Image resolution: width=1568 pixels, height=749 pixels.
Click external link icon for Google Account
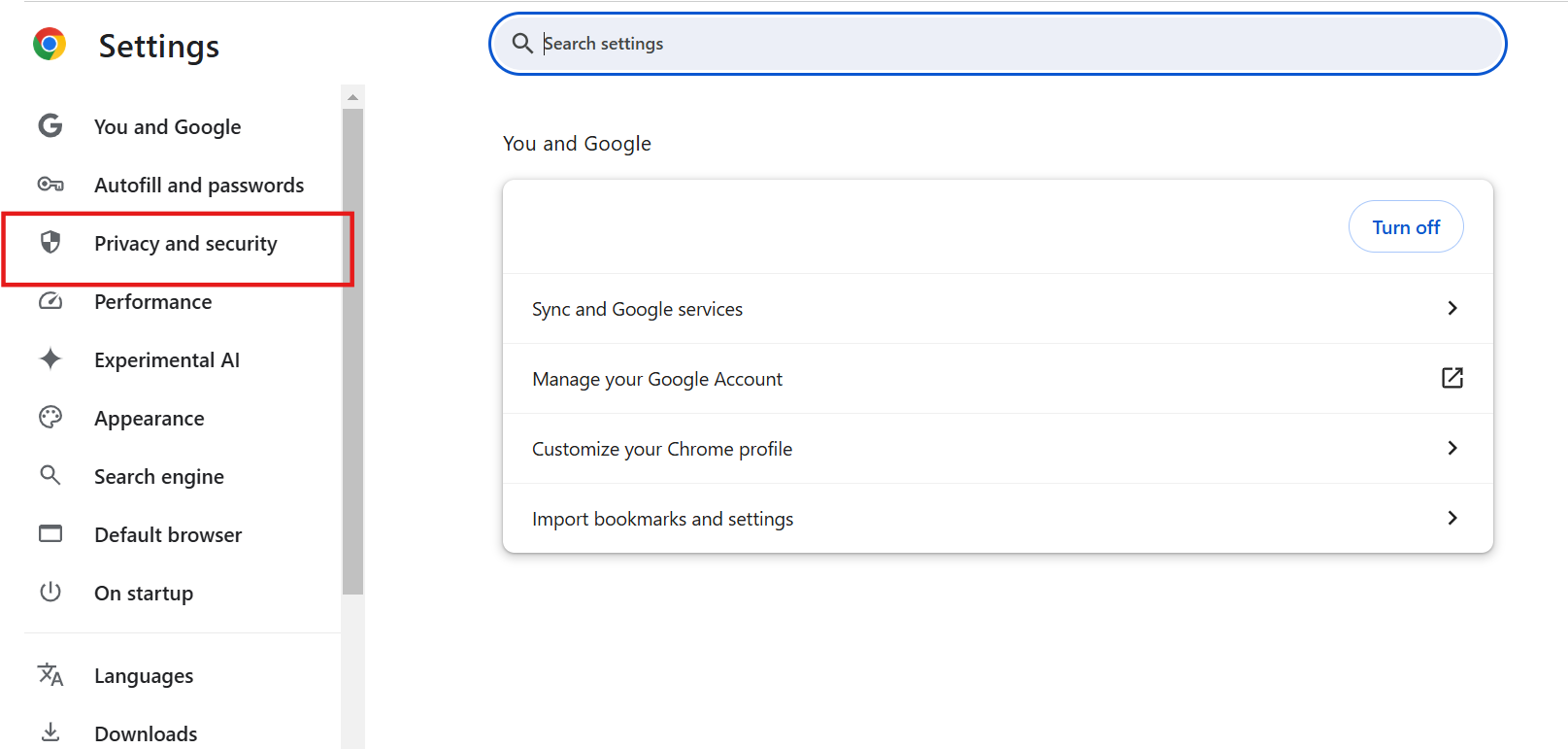point(1452,378)
